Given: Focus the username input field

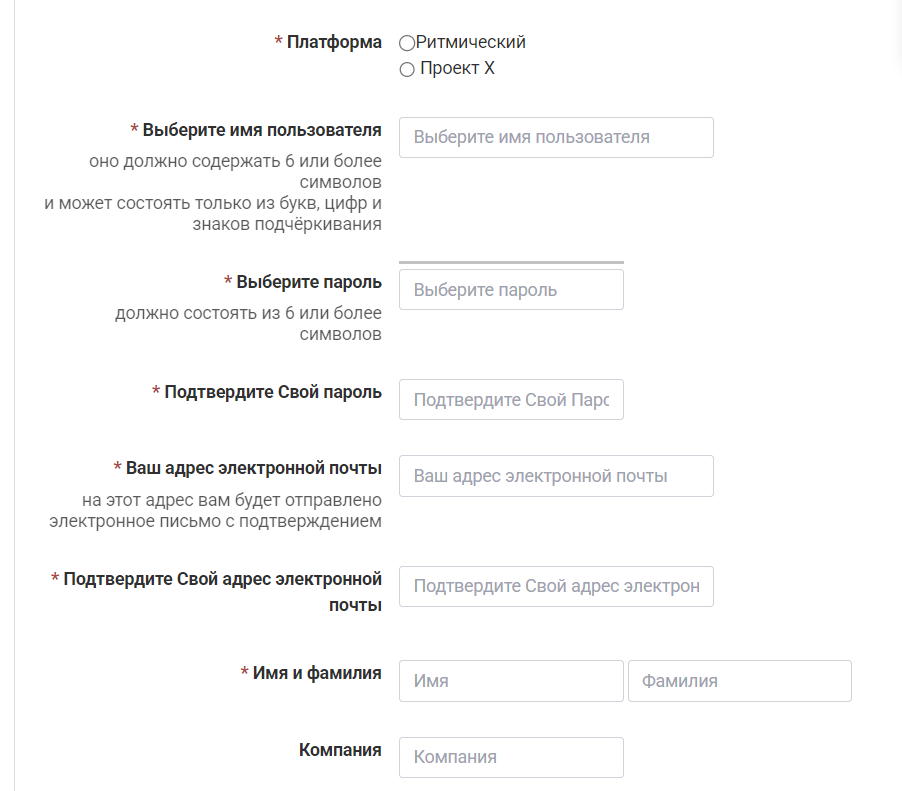Looking at the screenshot, I should (556, 137).
